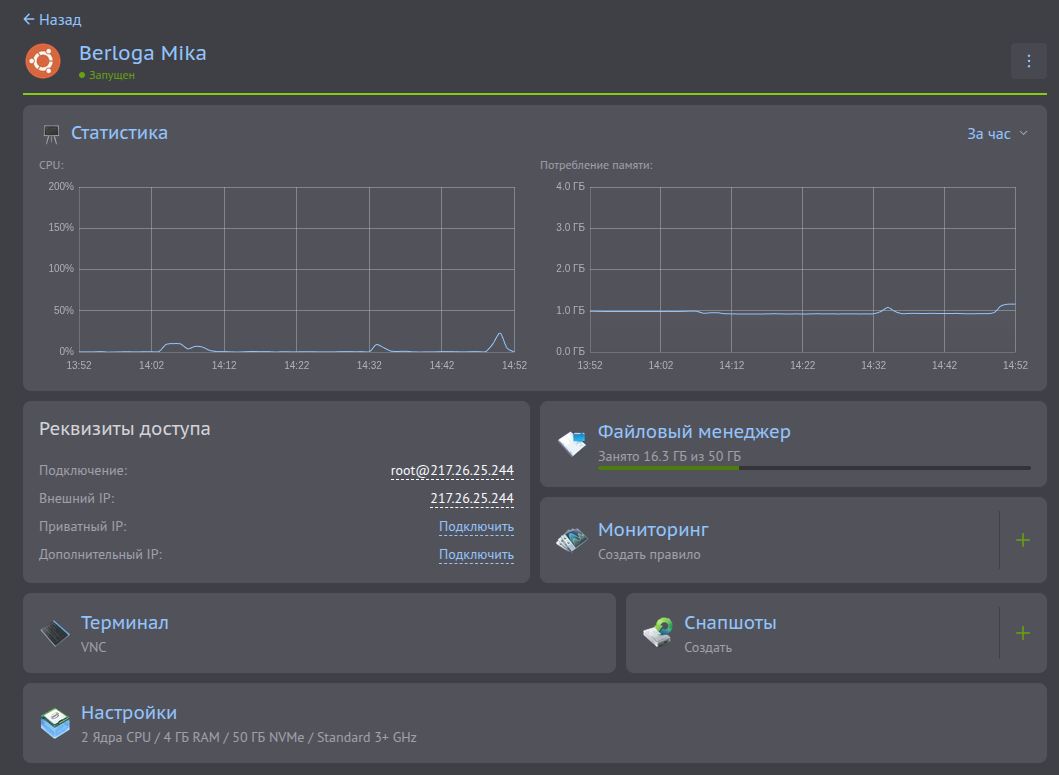Image resolution: width=1059 pixels, height=775 pixels.
Task: Copy the connection string root@217.26.25.244
Action: 452,470
